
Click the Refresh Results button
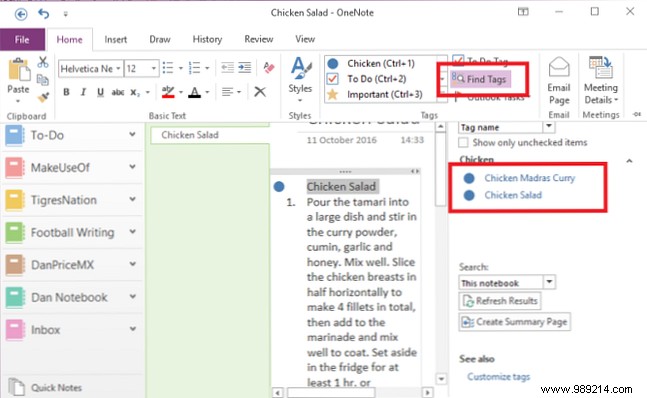pos(500,301)
